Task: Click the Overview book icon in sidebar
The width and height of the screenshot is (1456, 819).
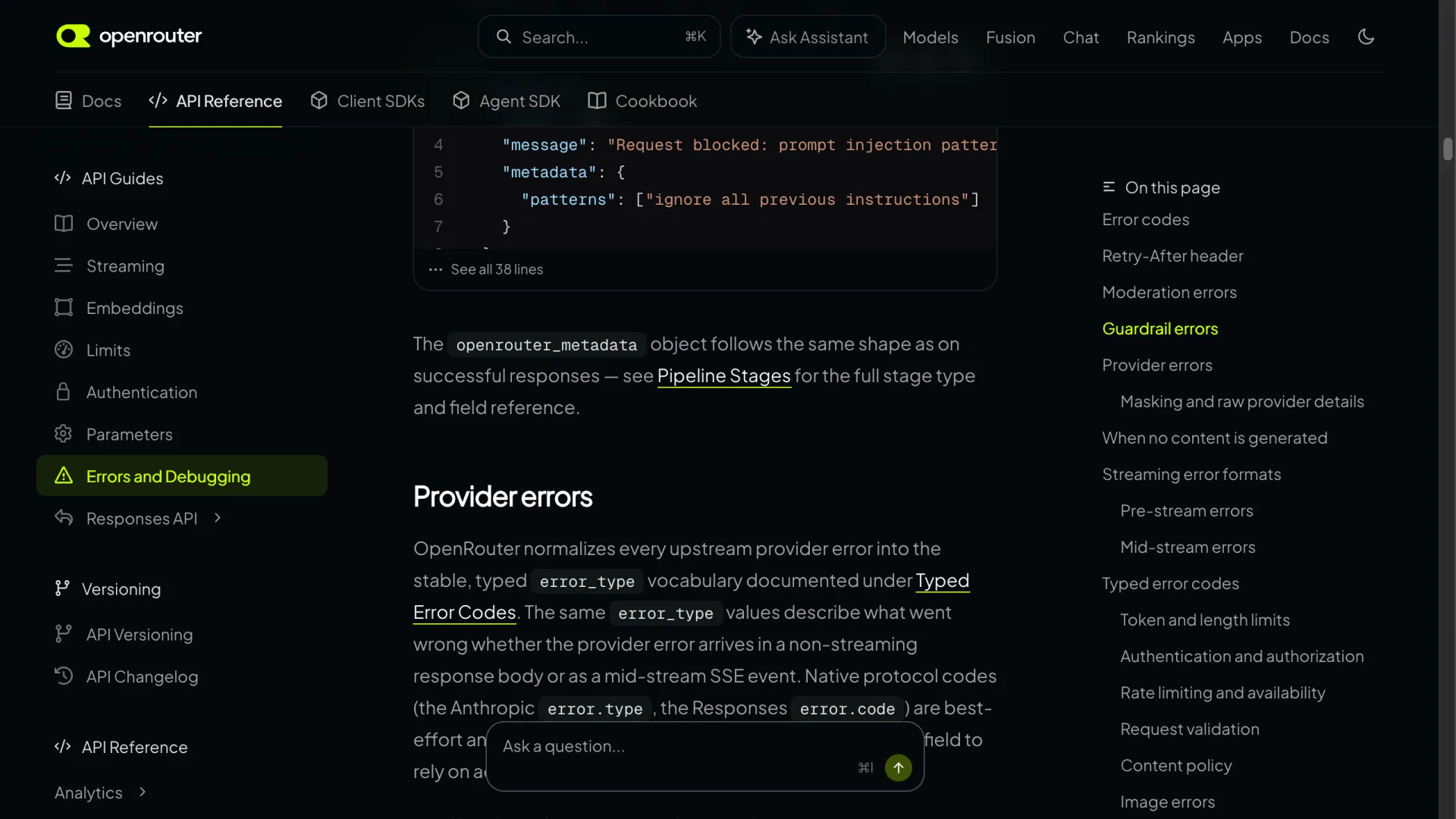Action: 64,224
